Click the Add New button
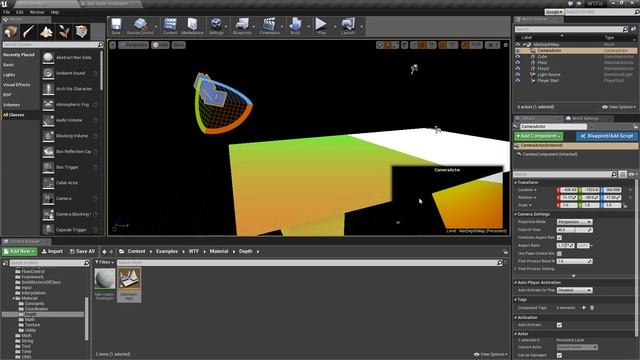Viewport: 640px width, 360px height. tap(19, 251)
